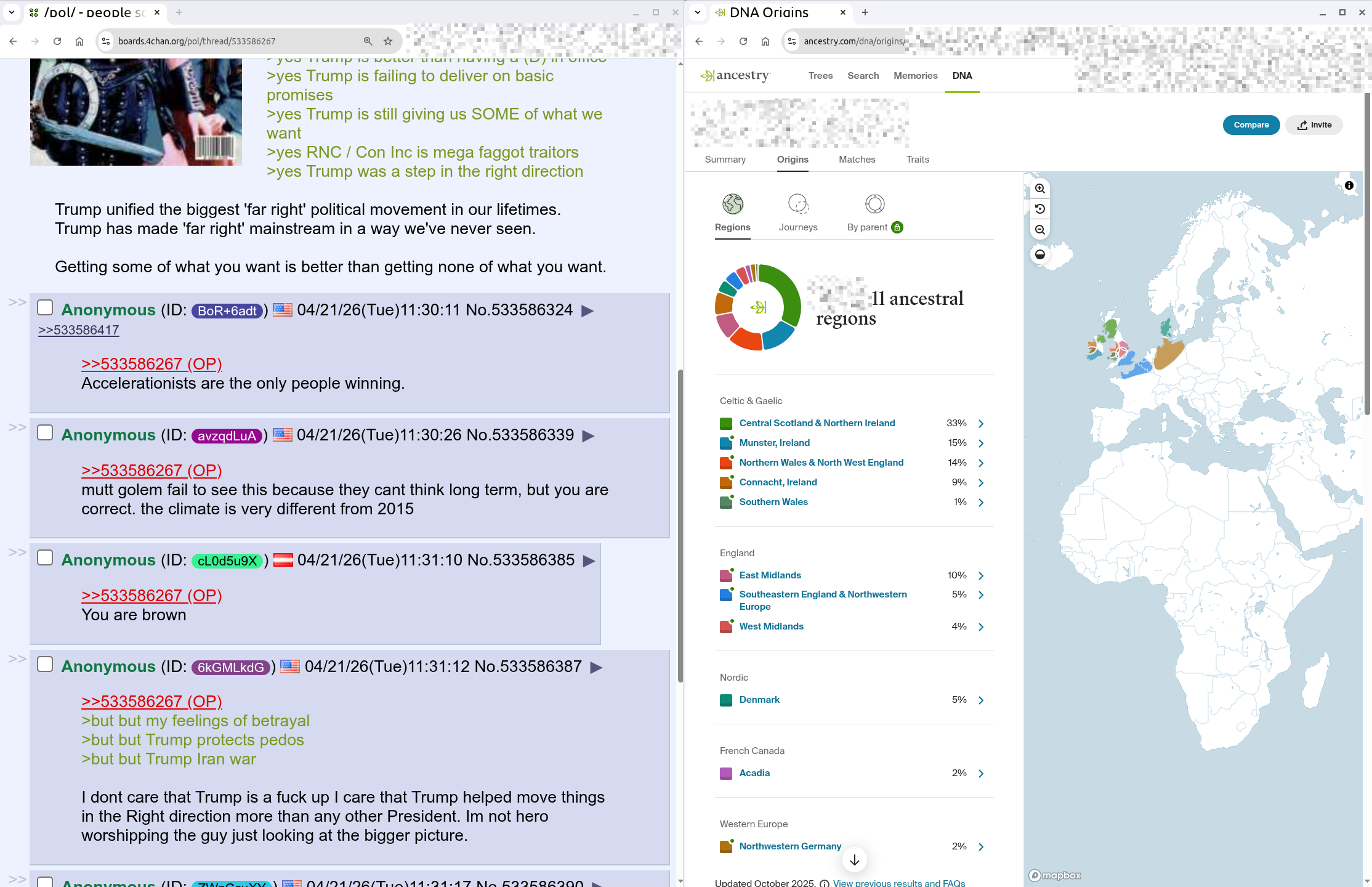Image resolution: width=1372 pixels, height=887 pixels.
Task: Check the checkbox for post No.533586324
Action: click(x=45, y=307)
